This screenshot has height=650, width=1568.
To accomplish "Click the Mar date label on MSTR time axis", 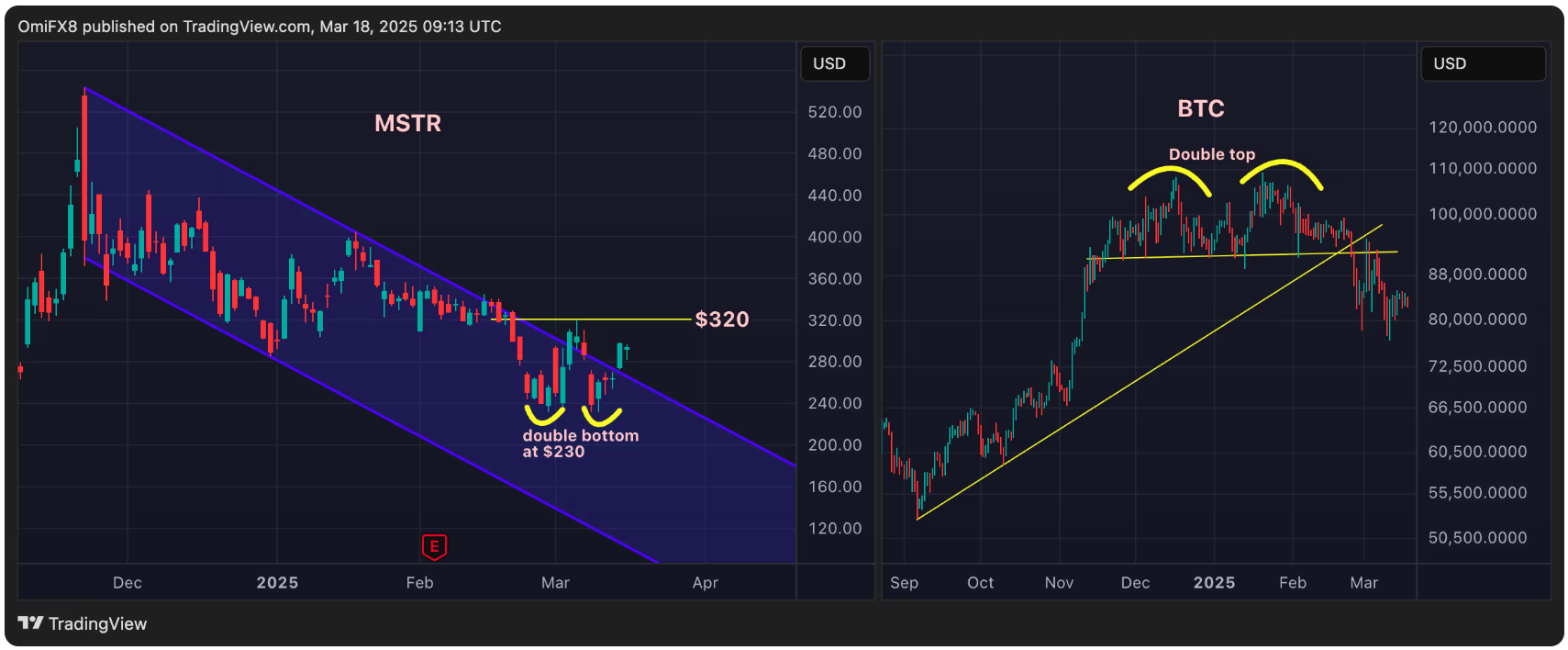I will pos(555,583).
